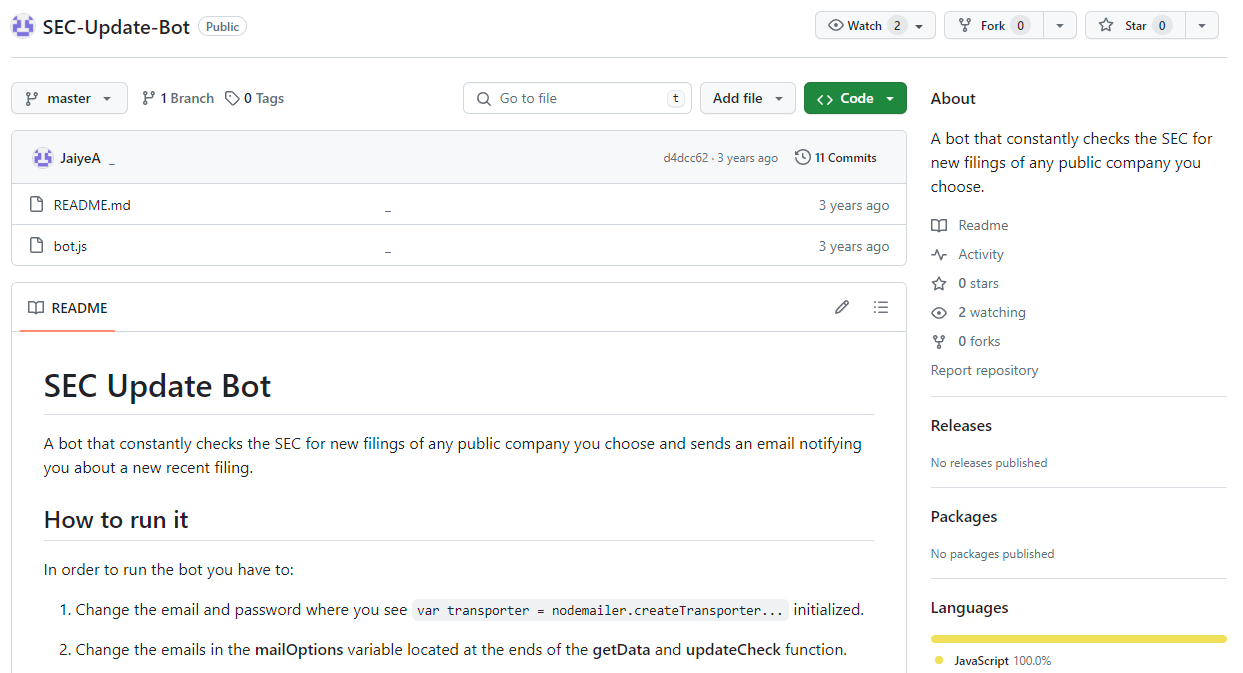The image size is (1243, 673).
Task: Click the Go to file search field
Action: pos(577,98)
